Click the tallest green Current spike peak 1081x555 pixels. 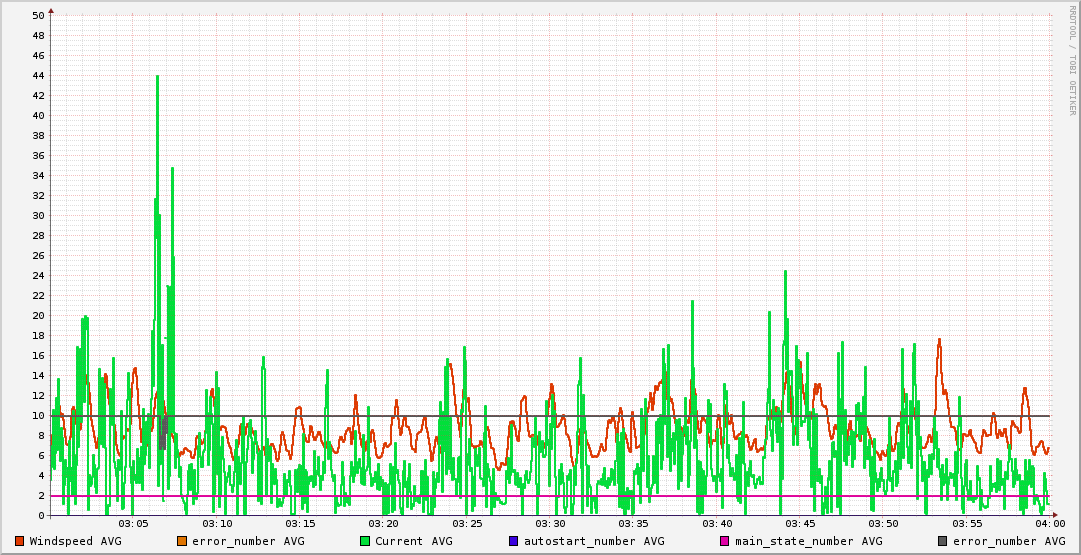tap(157, 77)
